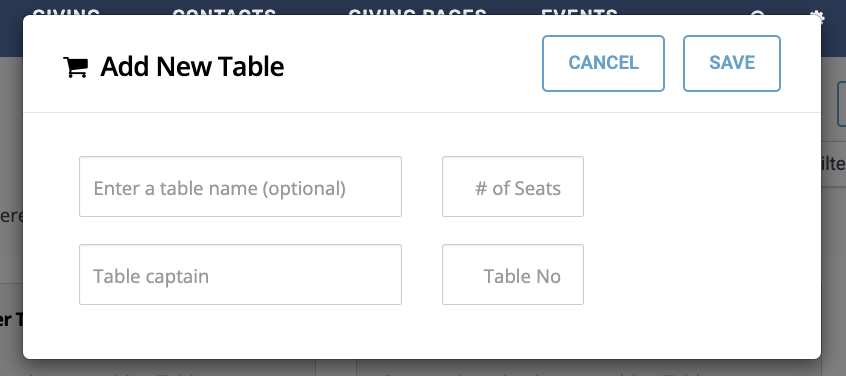Click the # of Seats input box

point(513,187)
